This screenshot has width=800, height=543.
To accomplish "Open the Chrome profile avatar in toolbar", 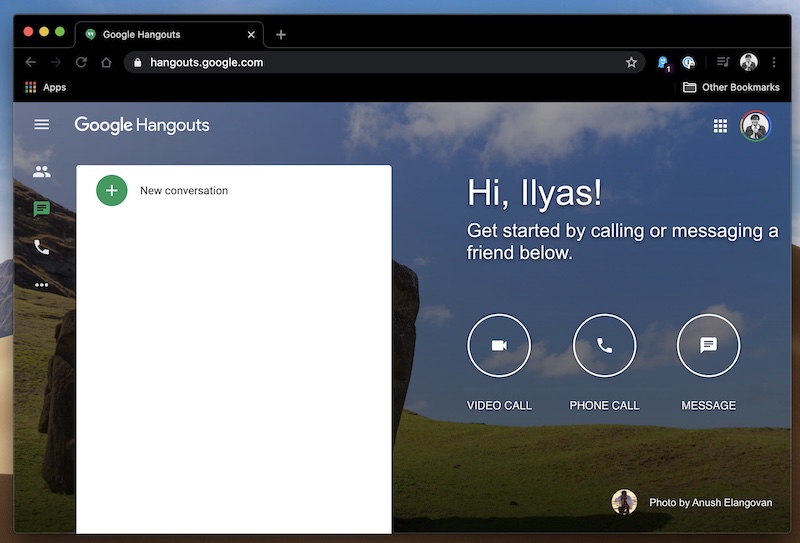I will pyautogui.click(x=748, y=62).
